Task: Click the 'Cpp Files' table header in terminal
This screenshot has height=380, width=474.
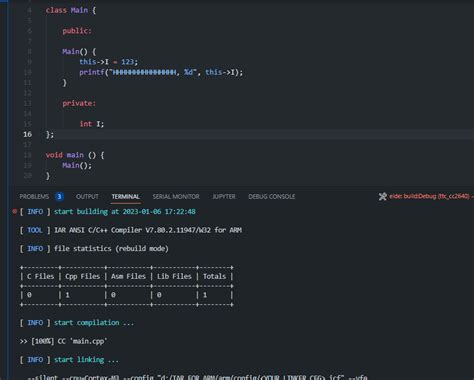Action: click(83, 276)
